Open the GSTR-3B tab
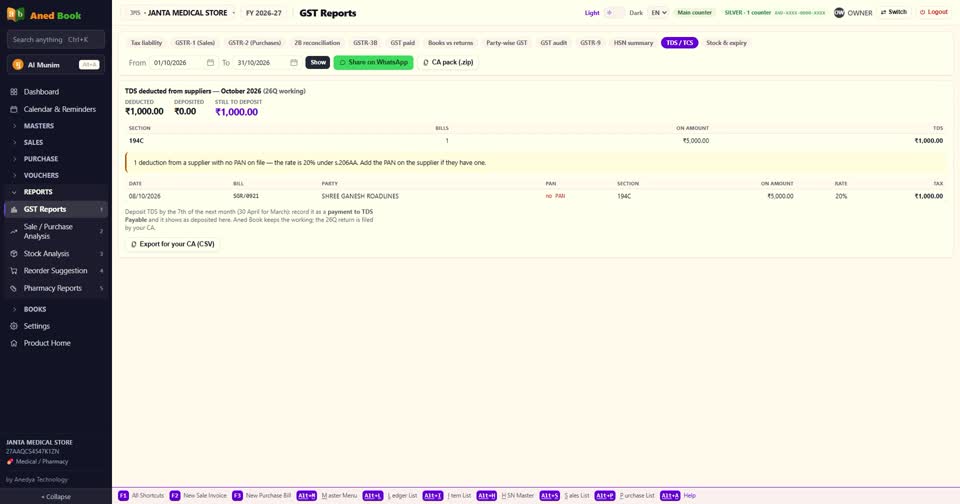960x504 pixels. point(365,43)
